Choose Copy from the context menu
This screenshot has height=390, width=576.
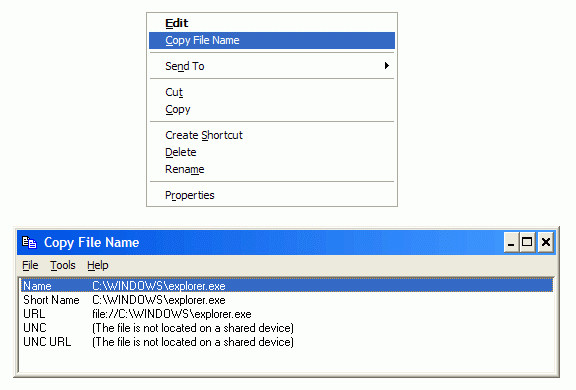click(x=272, y=109)
